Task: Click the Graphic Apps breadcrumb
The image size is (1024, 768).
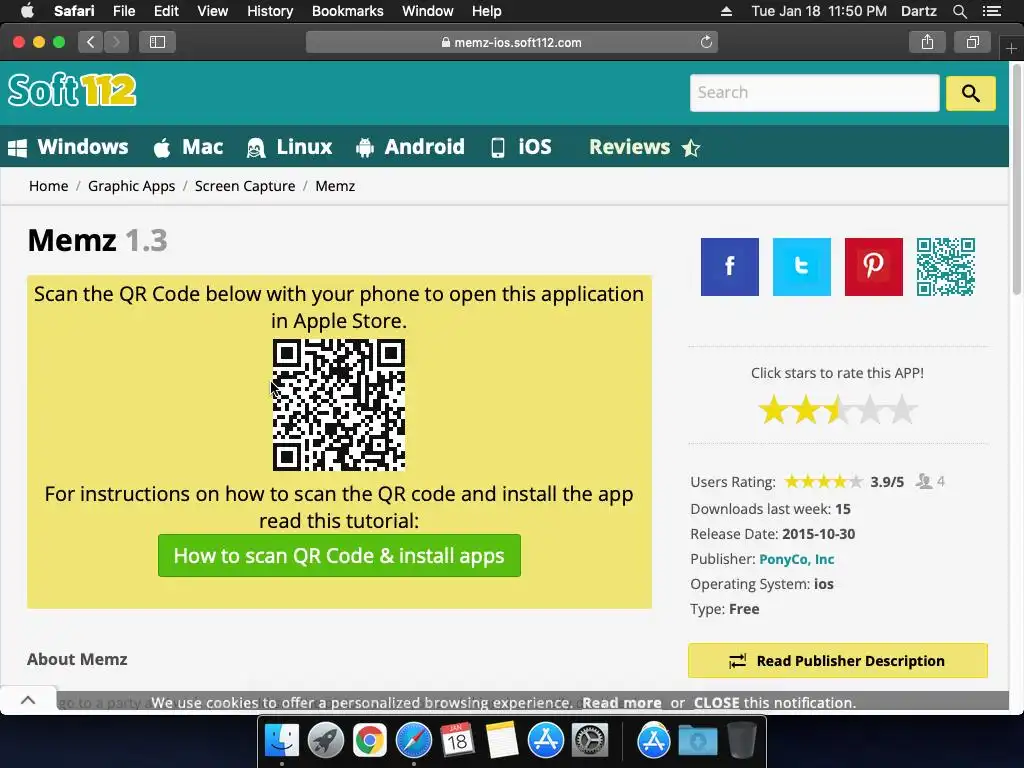Action: click(131, 186)
